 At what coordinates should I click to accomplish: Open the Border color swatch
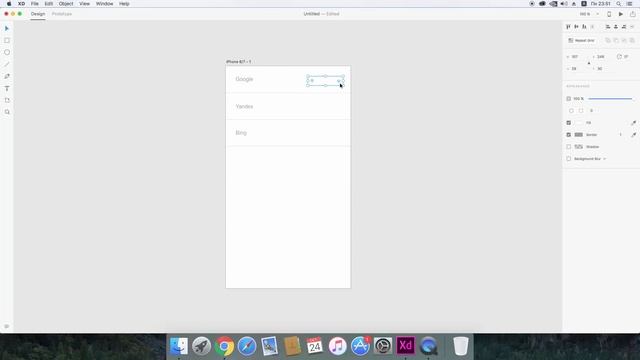point(579,135)
